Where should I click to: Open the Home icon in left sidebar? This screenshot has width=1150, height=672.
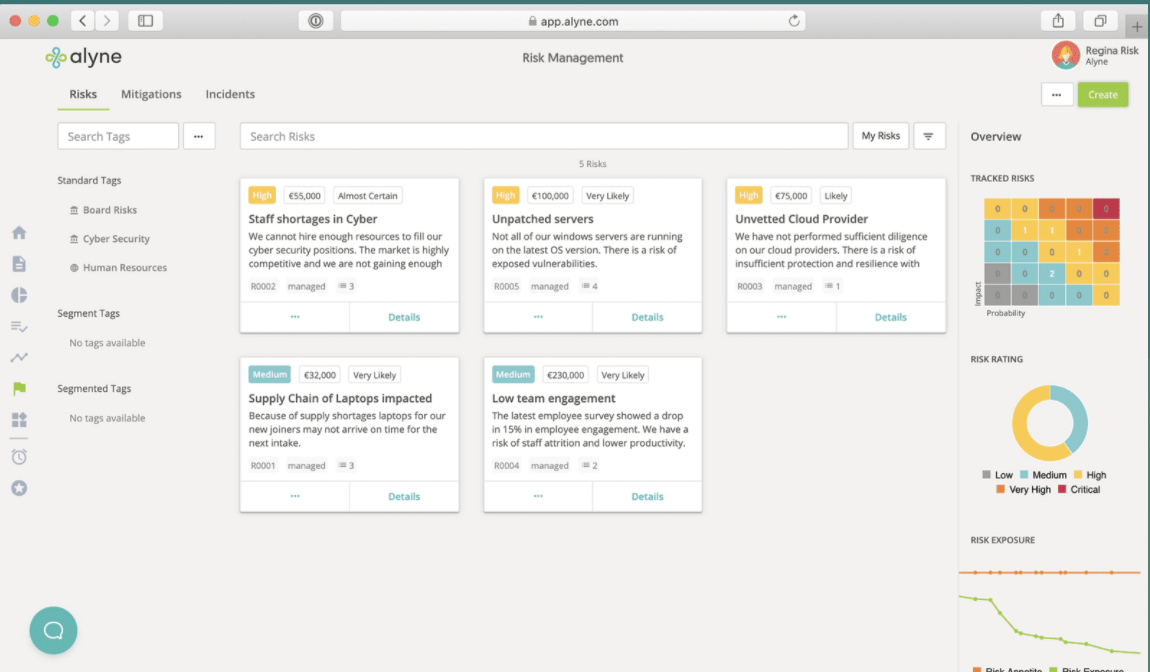click(x=19, y=233)
